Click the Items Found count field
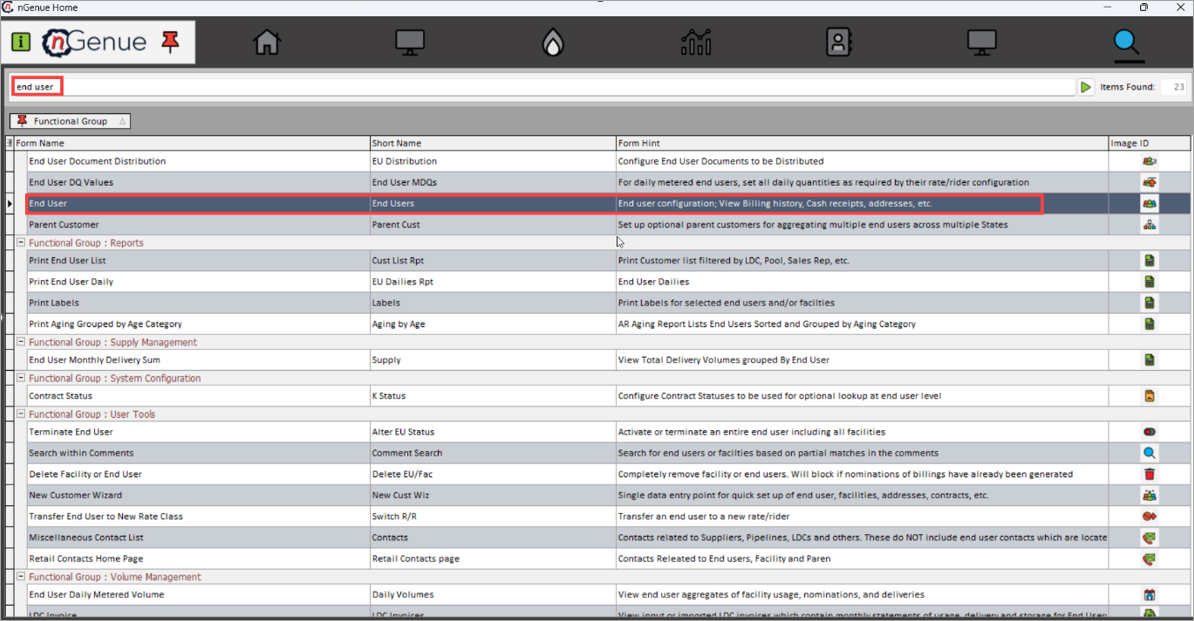 pos(1175,87)
